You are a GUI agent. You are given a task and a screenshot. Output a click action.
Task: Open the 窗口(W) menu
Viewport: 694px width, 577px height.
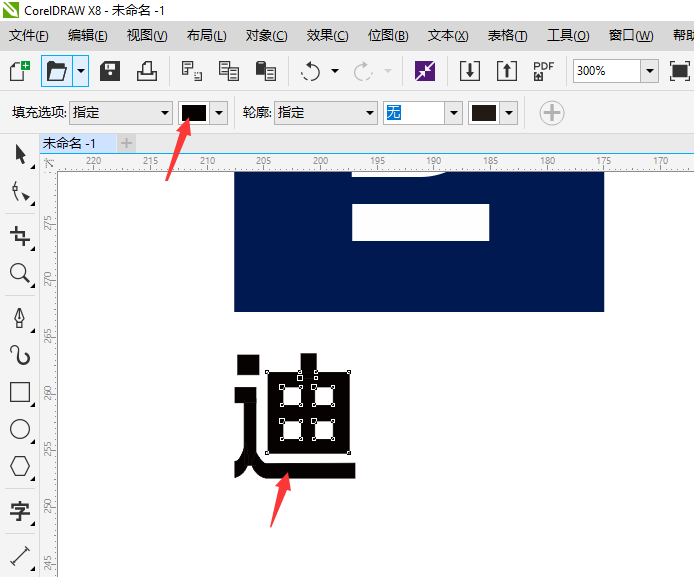click(x=631, y=35)
